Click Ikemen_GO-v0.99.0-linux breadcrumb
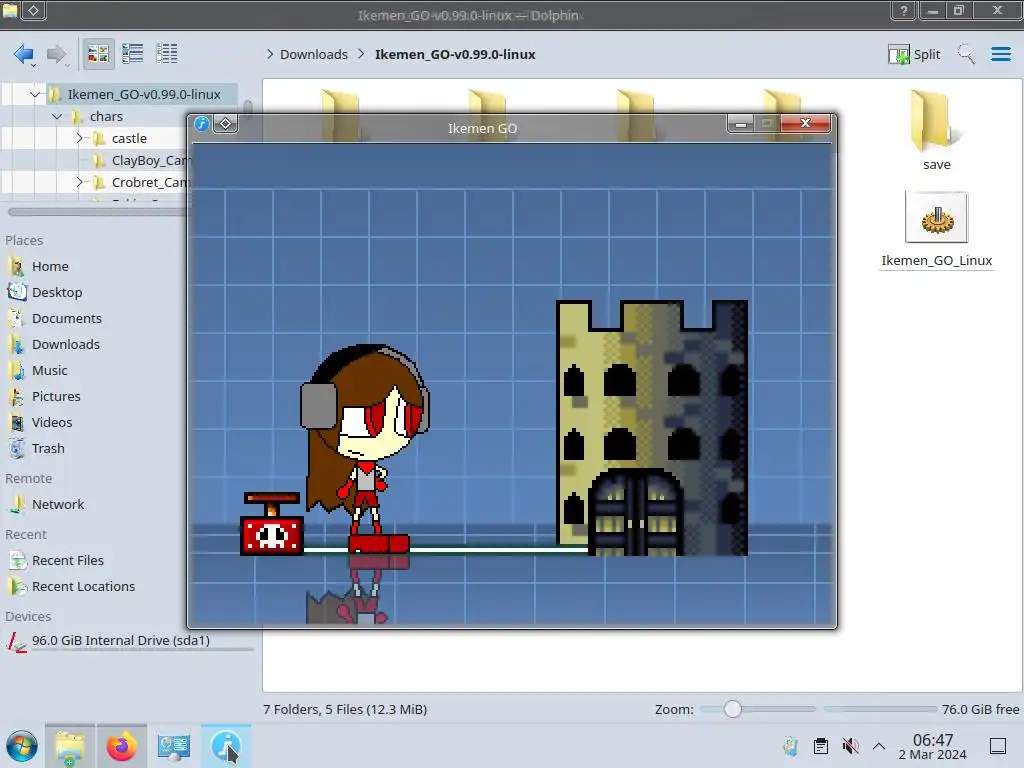 click(455, 54)
